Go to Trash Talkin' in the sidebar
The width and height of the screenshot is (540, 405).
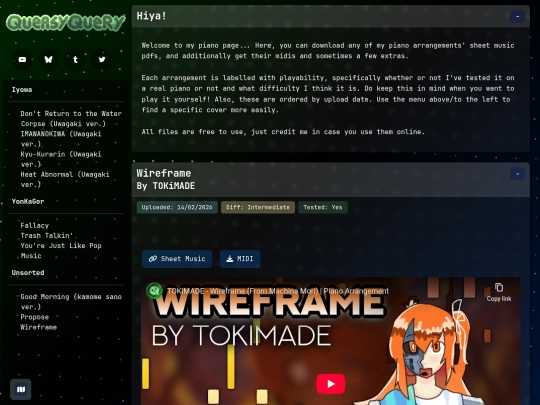46,236
